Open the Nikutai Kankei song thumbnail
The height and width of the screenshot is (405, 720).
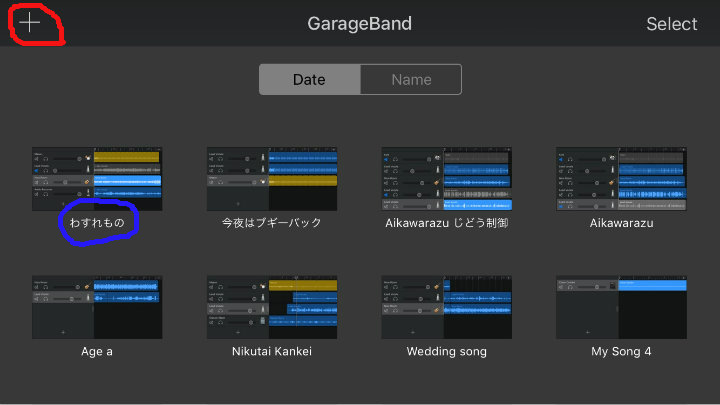272,307
